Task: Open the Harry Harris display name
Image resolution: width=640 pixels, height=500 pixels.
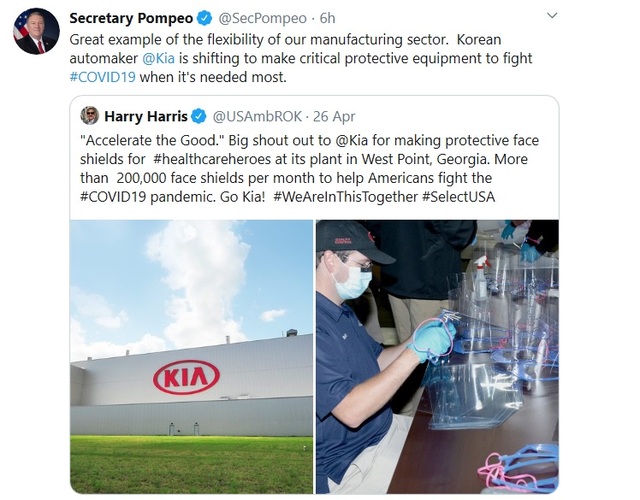Action: [x=146, y=116]
